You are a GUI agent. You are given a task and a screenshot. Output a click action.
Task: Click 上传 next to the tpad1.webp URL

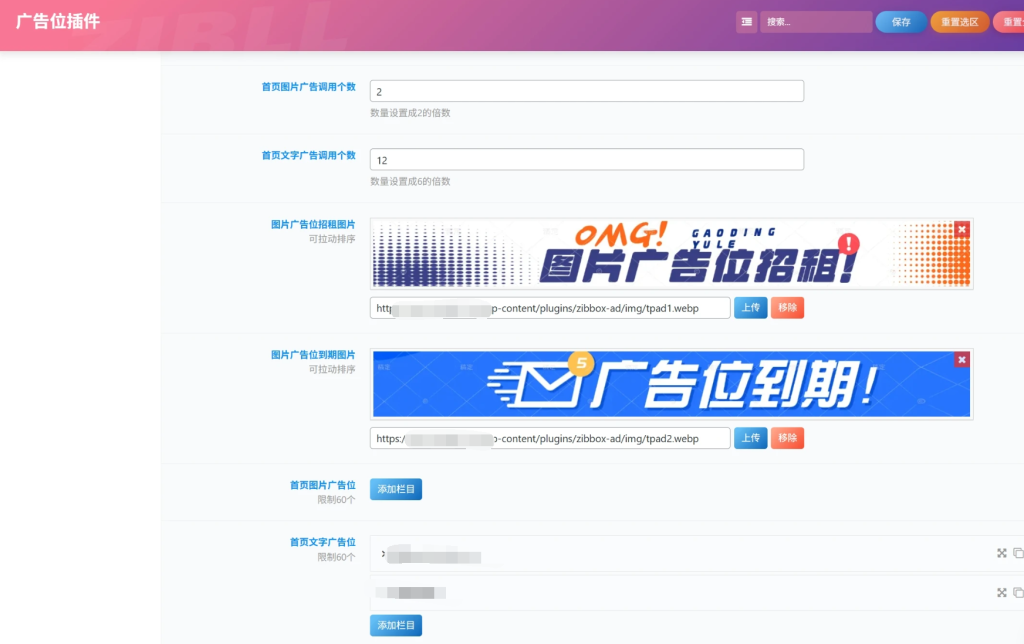pyautogui.click(x=750, y=308)
